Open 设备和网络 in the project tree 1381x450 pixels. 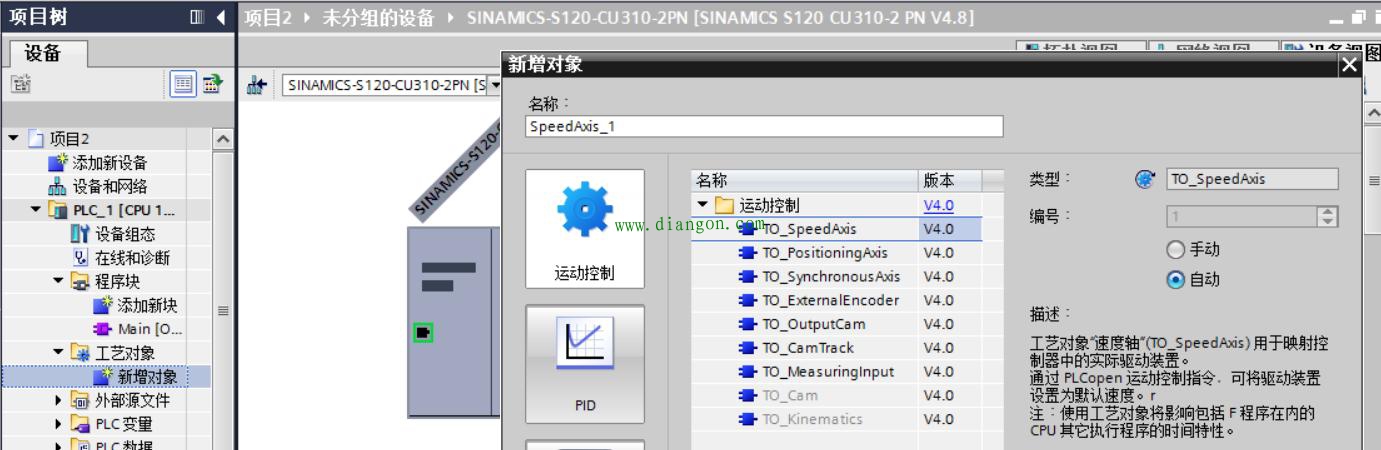coord(109,186)
